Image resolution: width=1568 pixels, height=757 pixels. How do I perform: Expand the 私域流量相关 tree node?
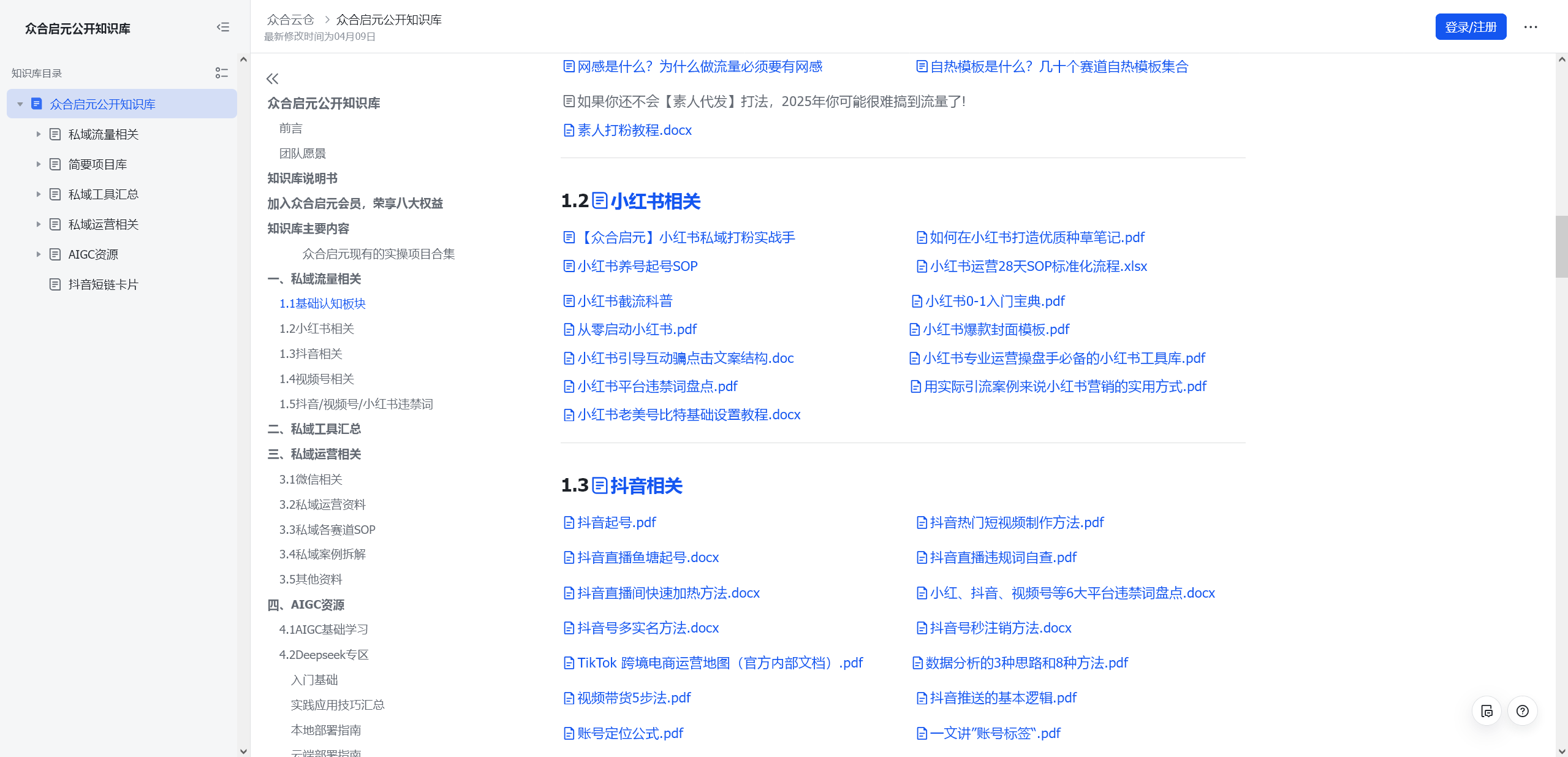38,134
